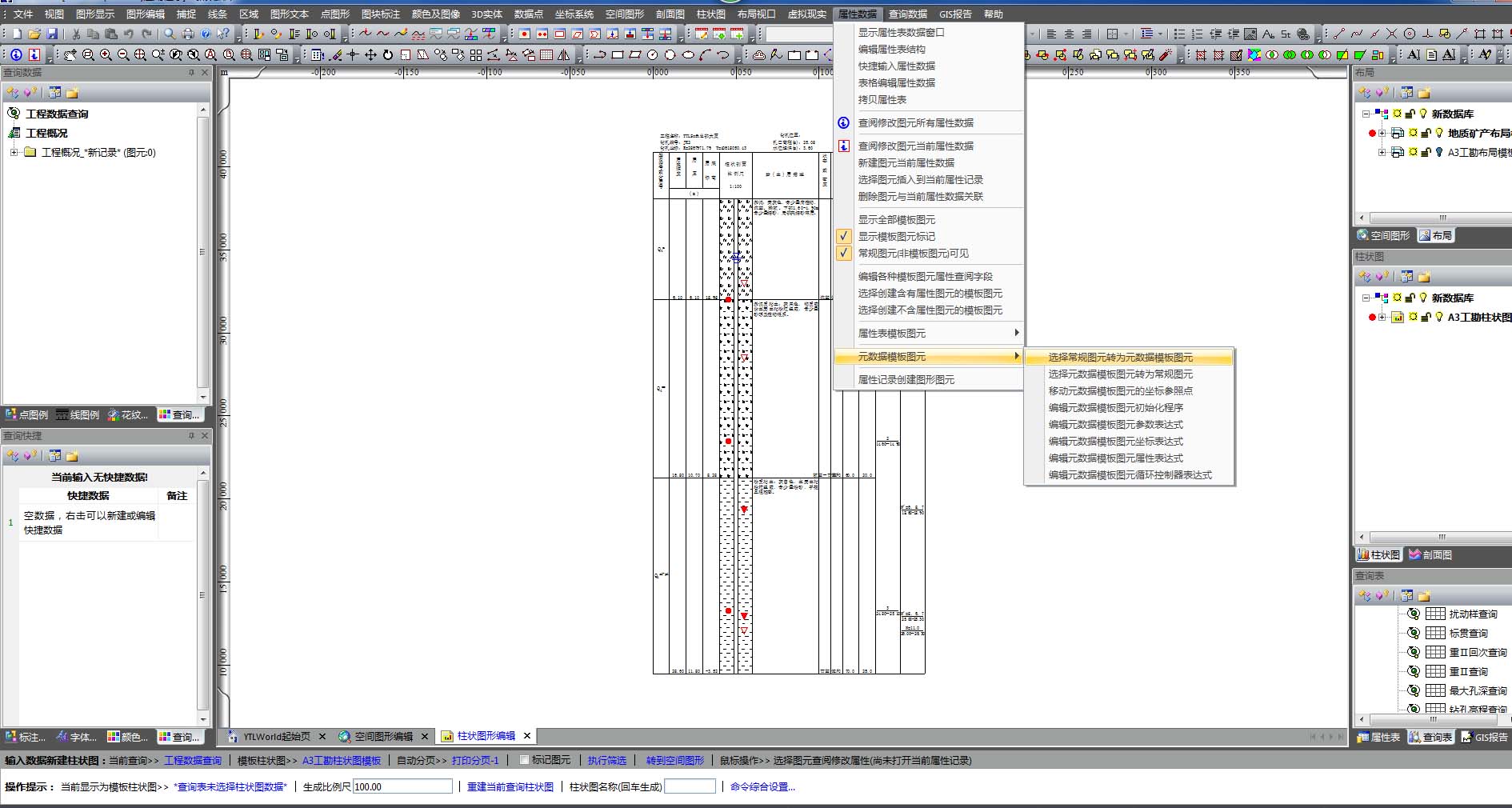
Task: Click the align center text icon
Action: (1069, 34)
